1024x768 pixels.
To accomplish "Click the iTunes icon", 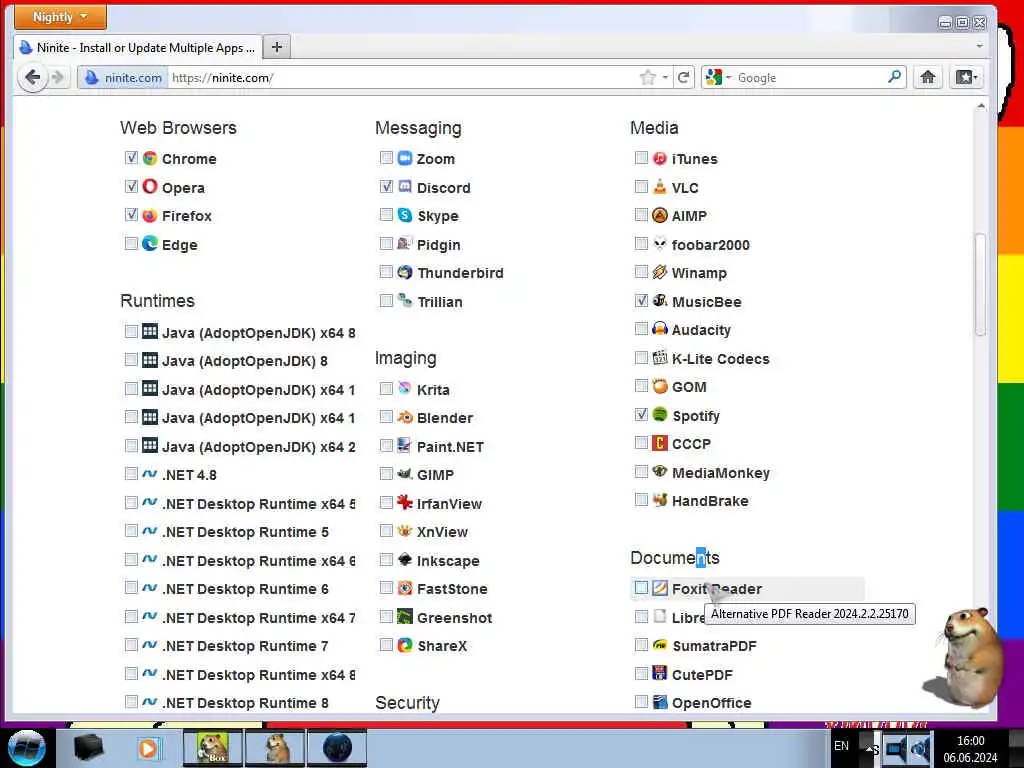I will [x=660, y=158].
